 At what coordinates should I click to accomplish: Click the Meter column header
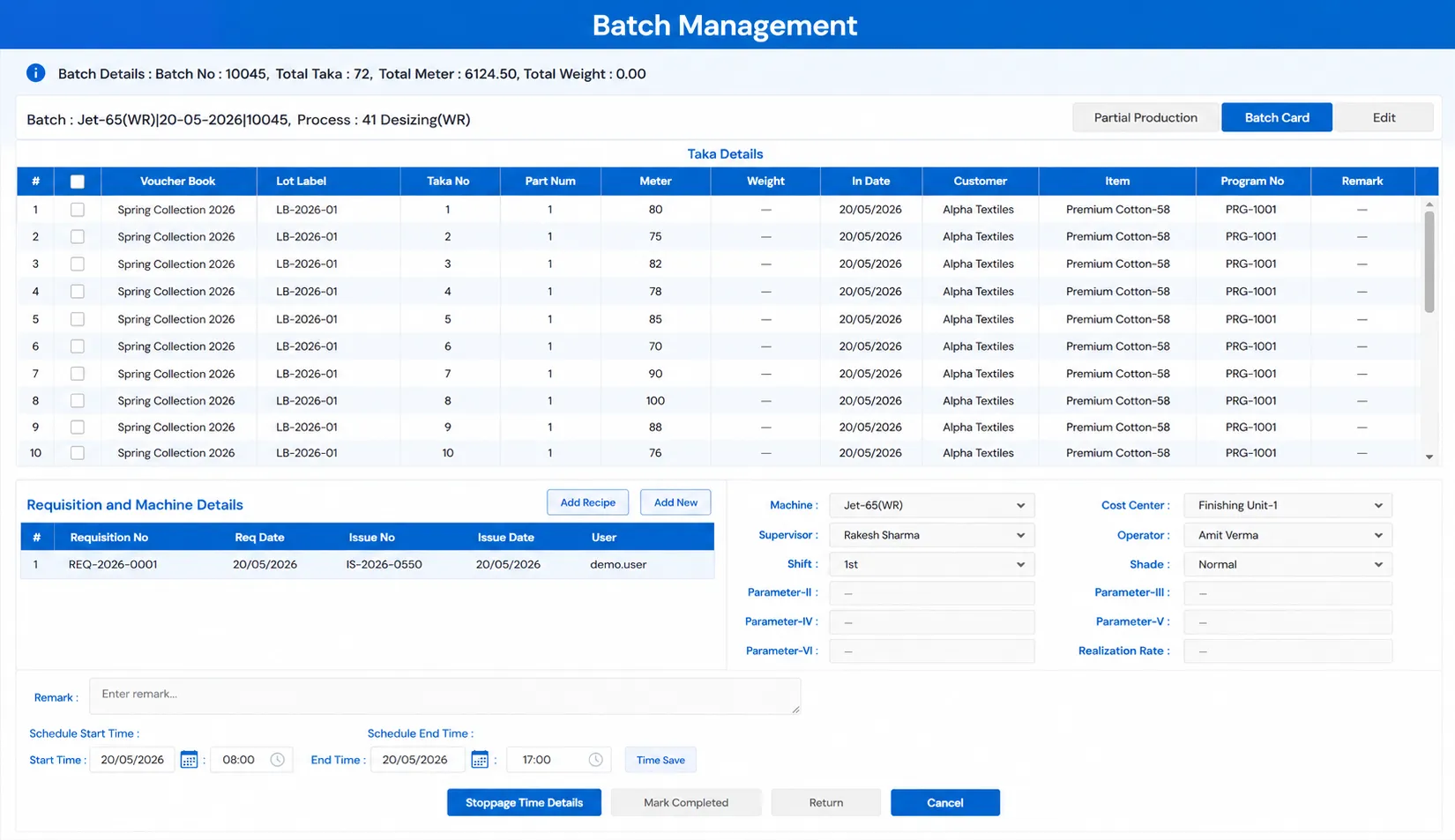pos(655,182)
